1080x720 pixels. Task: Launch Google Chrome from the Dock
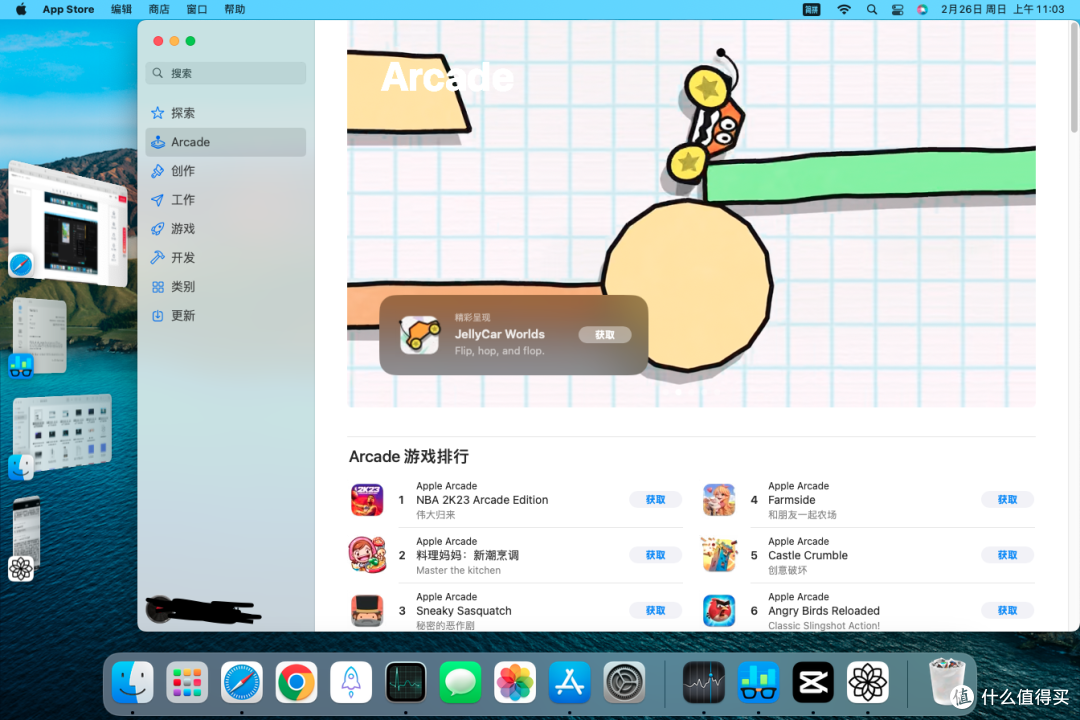[296, 682]
